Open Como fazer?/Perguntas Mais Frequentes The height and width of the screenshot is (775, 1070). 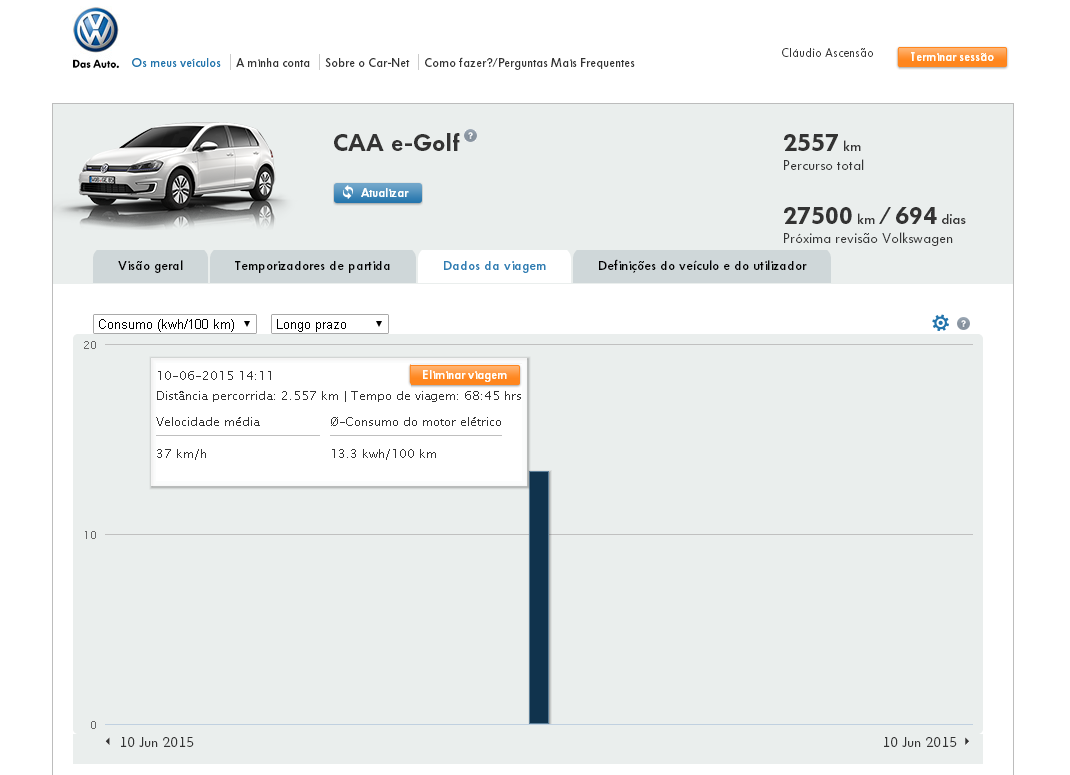click(530, 63)
